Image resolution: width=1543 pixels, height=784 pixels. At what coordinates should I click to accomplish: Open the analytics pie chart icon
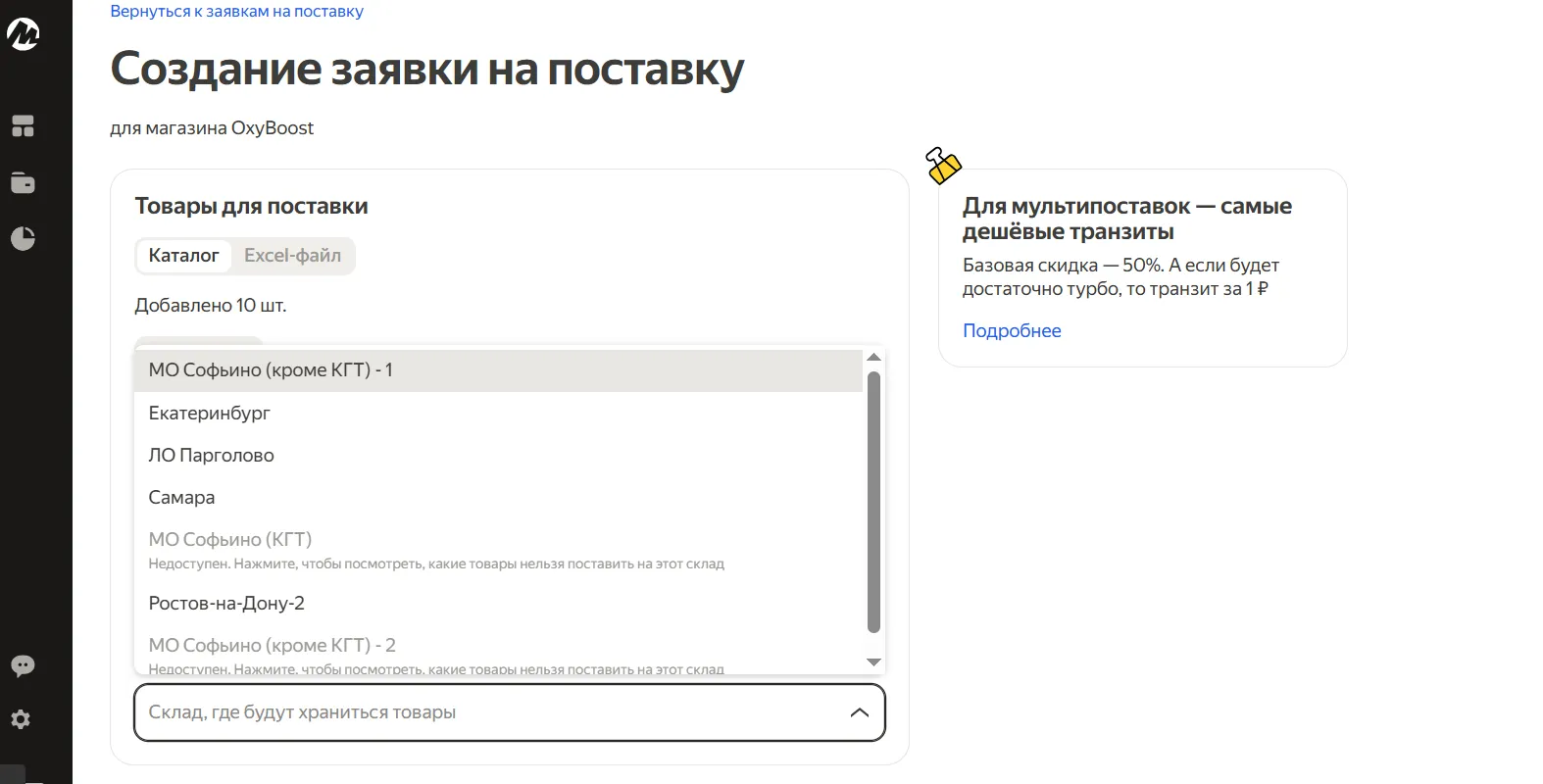click(x=23, y=238)
